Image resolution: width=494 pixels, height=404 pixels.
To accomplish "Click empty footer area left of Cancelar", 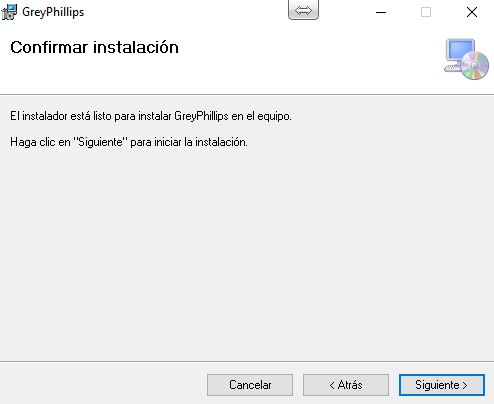I will 100,385.
